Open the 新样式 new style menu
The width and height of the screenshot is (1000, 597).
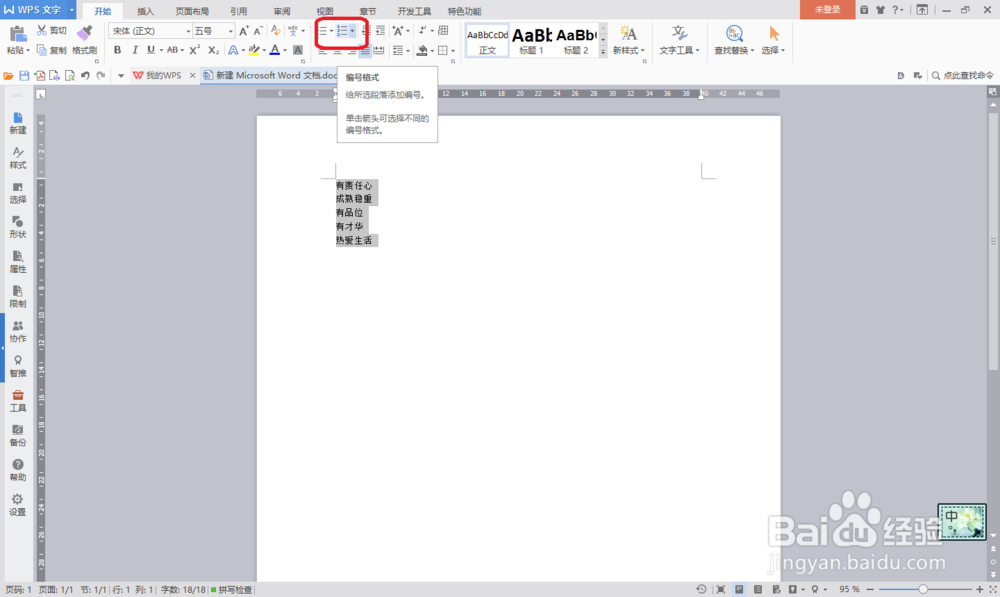coord(628,40)
